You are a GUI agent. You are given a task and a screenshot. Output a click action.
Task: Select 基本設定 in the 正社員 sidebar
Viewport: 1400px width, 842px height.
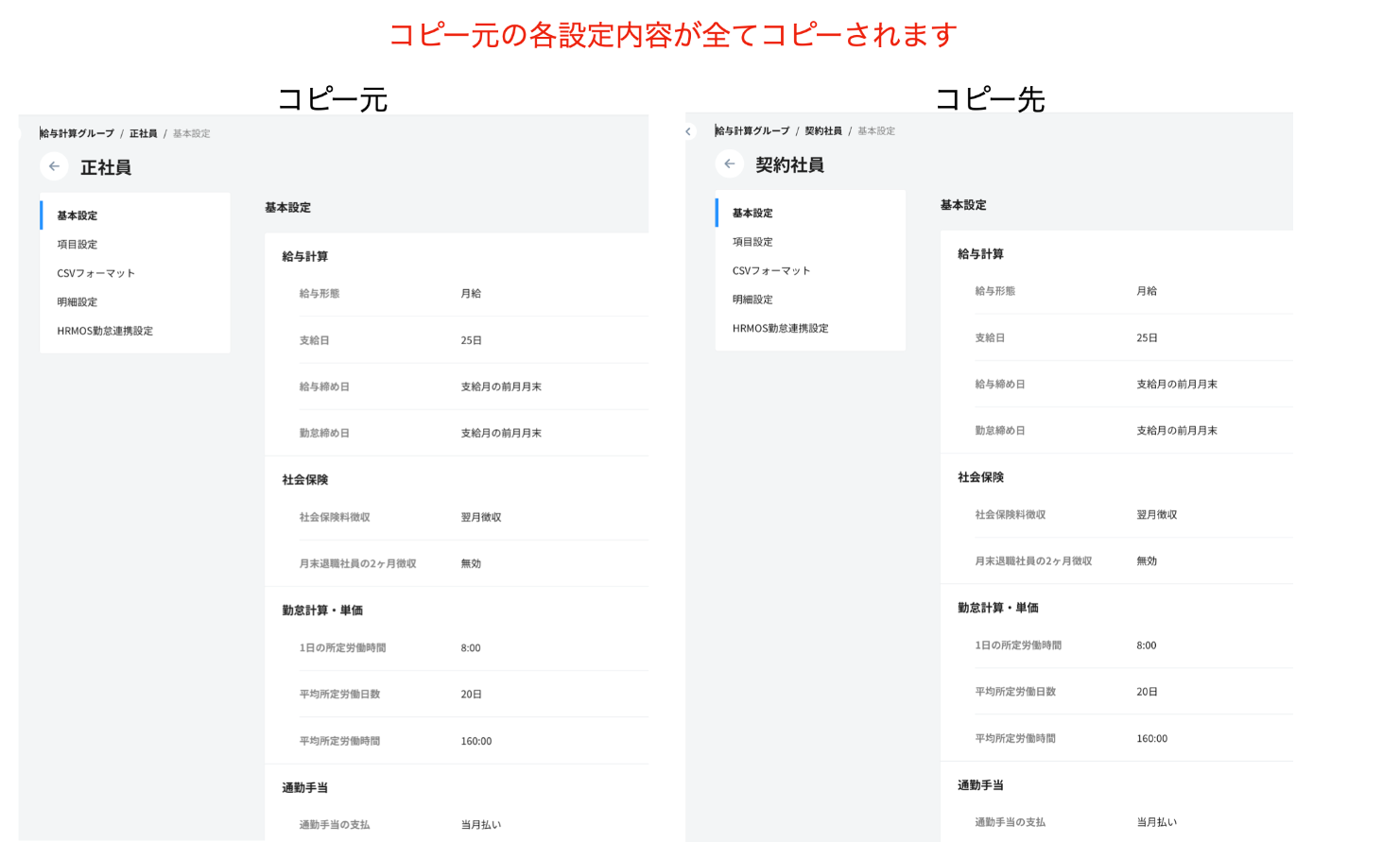tap(78, 215)
